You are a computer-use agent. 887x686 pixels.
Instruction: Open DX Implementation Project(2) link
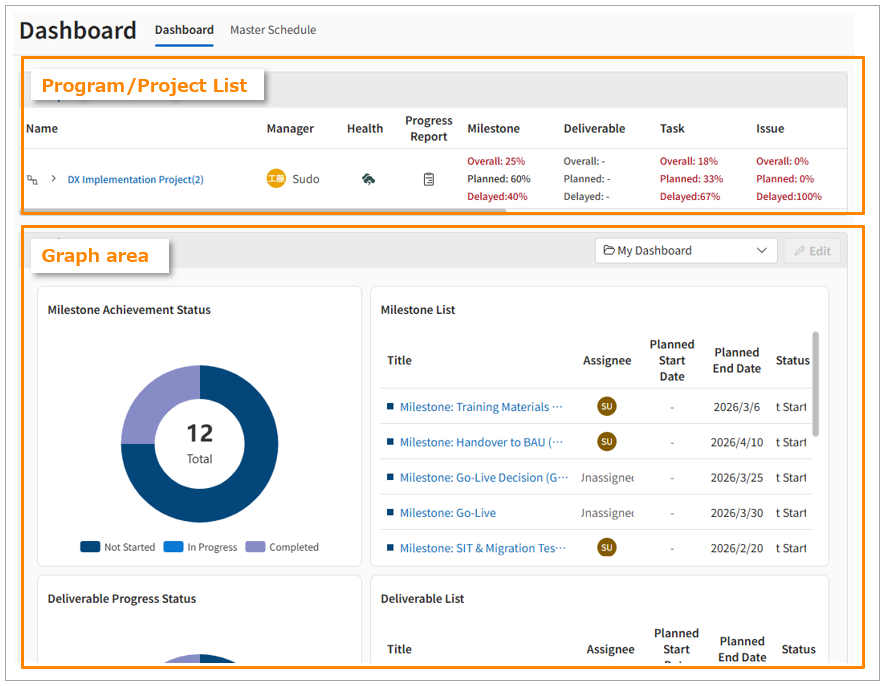click(x=135, y=180)
